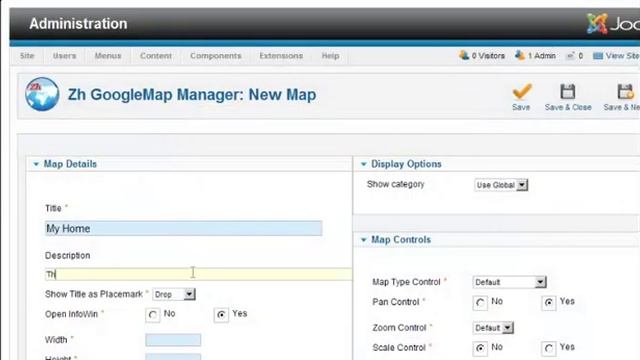Open the Show Title as Placemark dropdown
Screen dimensions: 640x360
coord(174,294)
